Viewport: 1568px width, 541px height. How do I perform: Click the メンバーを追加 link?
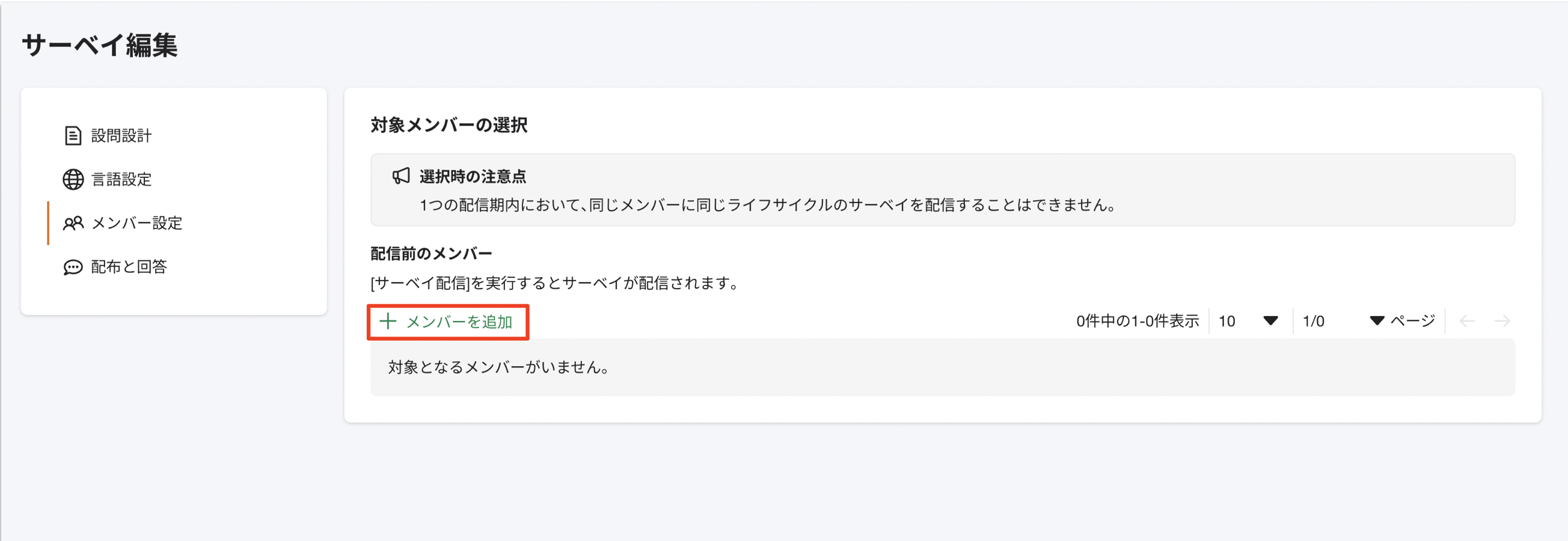(458, 322)
